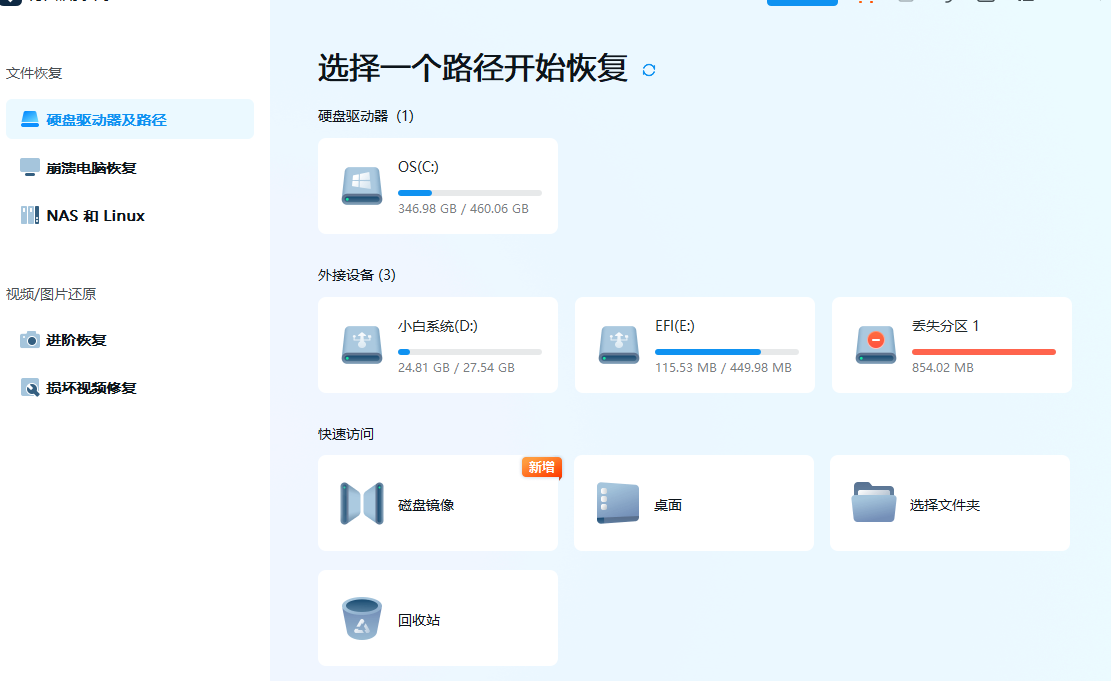Choose the EFI(E:) partition card

pos(694,344)
